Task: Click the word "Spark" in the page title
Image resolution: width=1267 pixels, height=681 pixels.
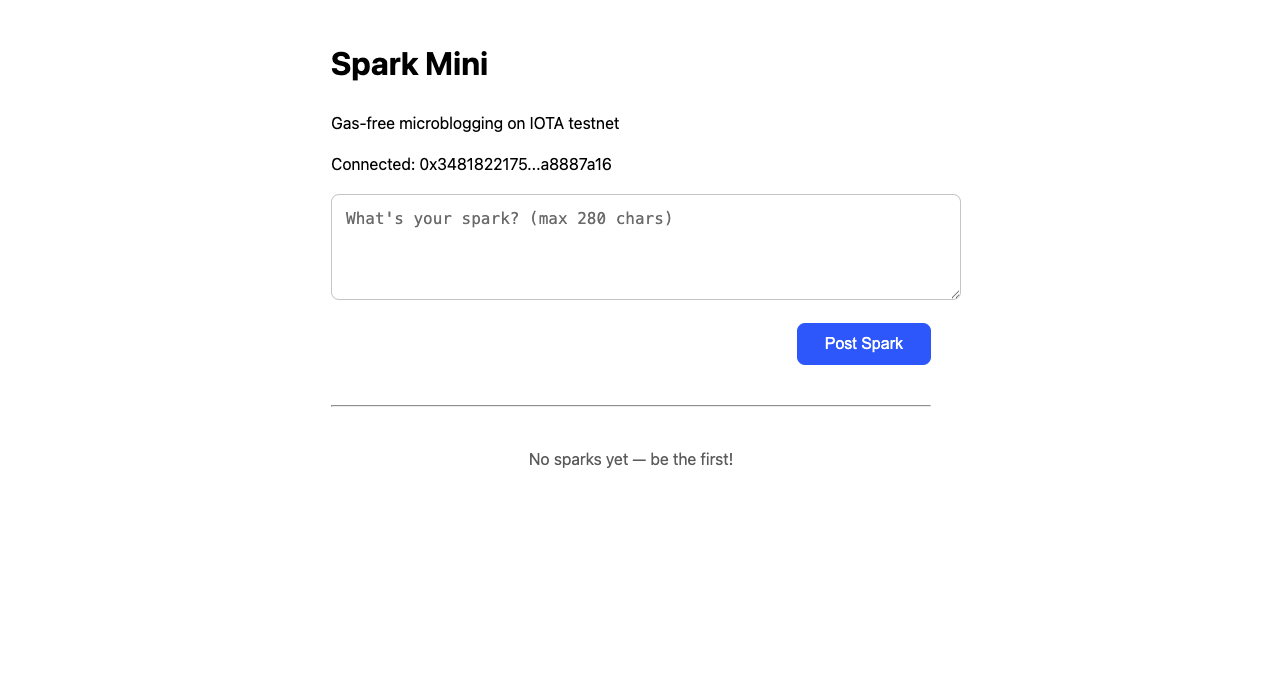Action: (374, 64)
